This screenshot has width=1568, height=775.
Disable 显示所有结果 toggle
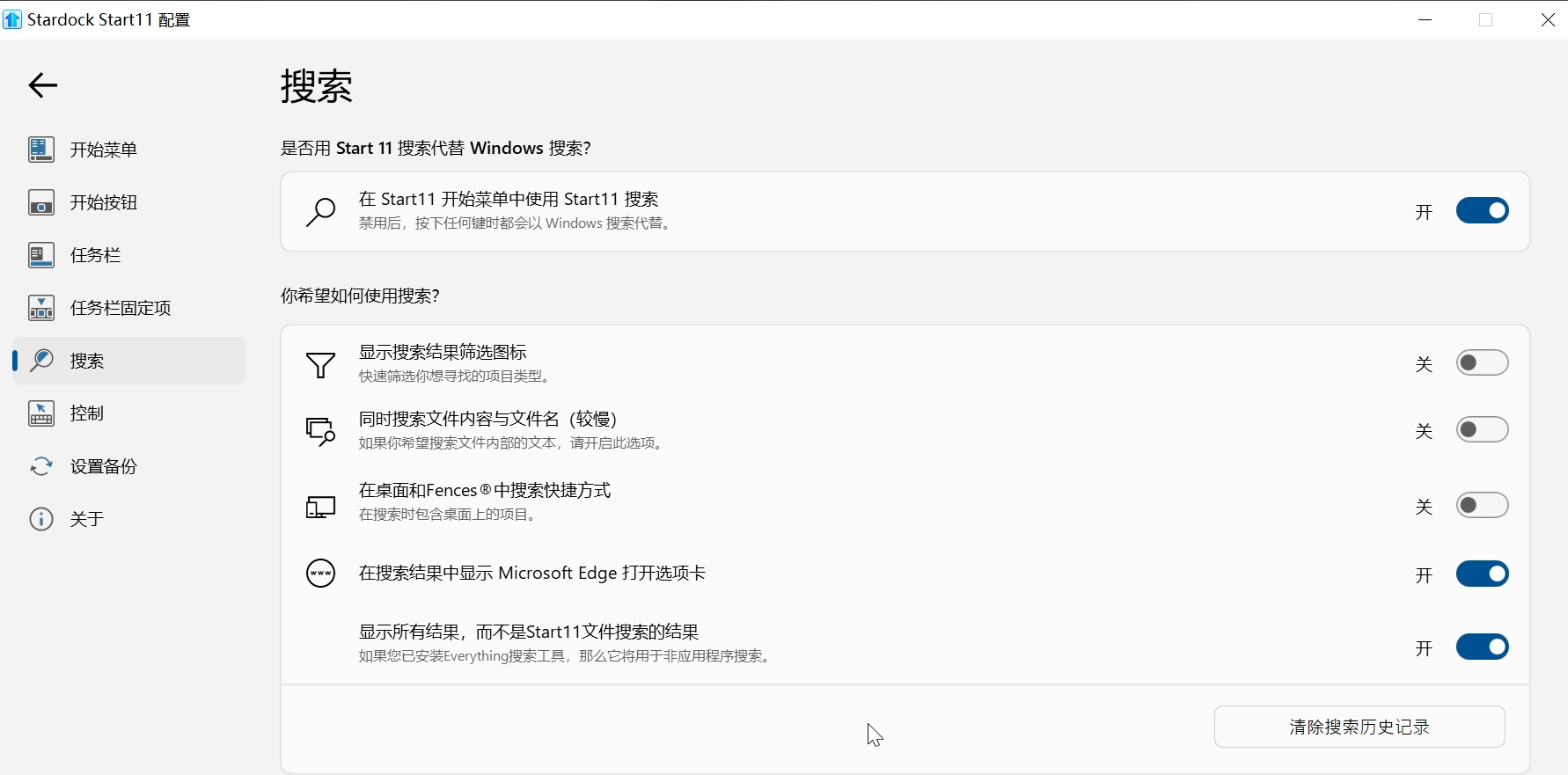pyautogui.click(x=1483, y=647)
